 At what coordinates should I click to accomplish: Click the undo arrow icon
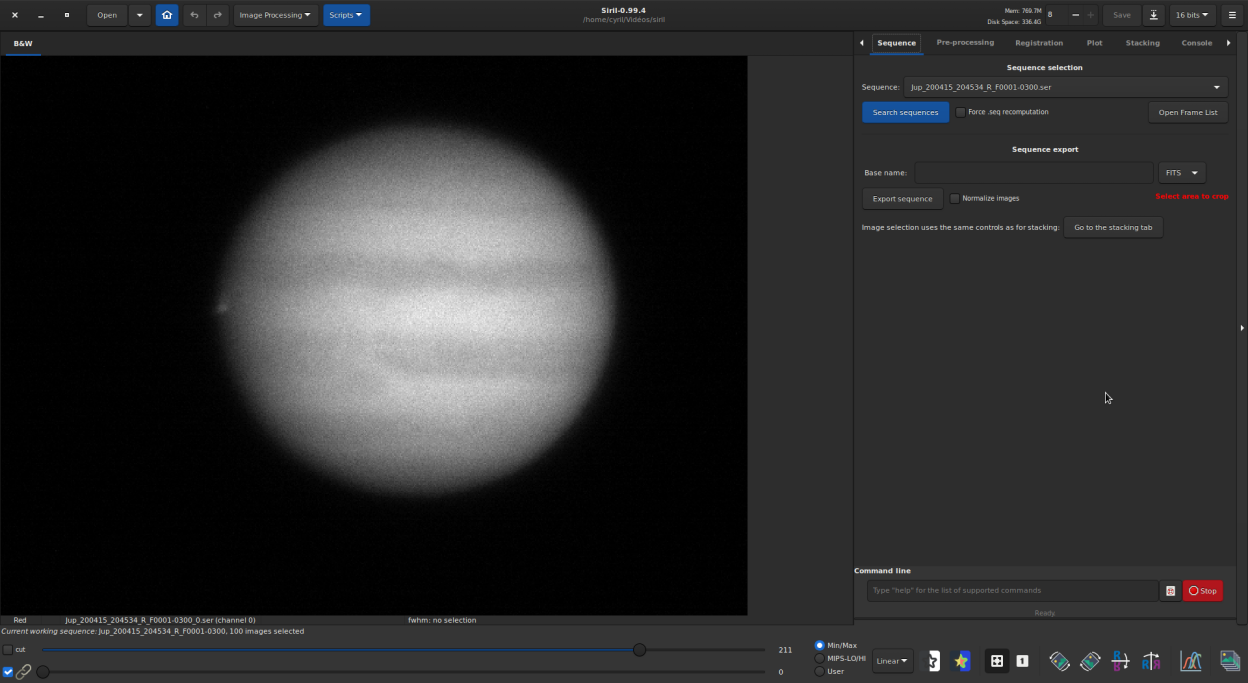coord(194,15)
